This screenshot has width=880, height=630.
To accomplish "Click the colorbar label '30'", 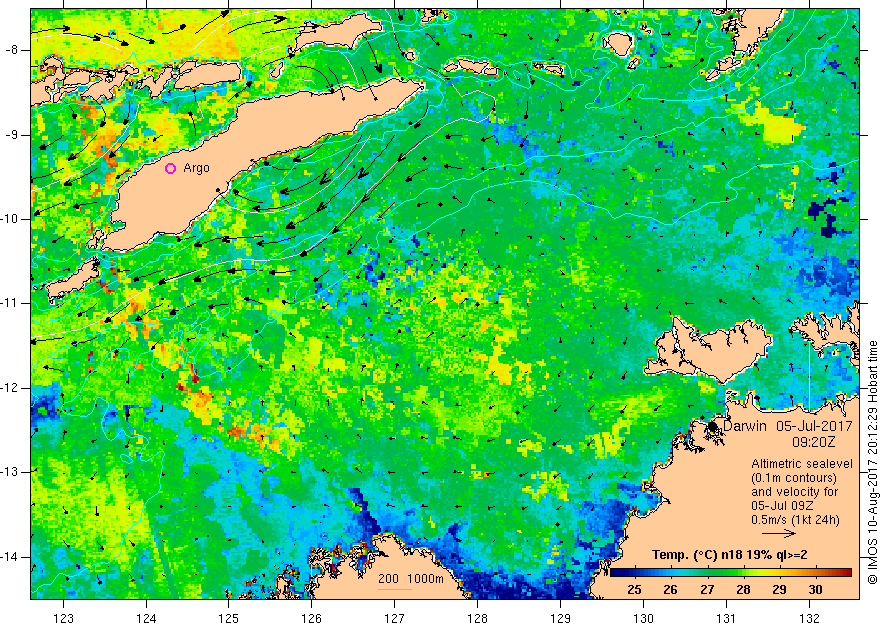I will point(815,589).
